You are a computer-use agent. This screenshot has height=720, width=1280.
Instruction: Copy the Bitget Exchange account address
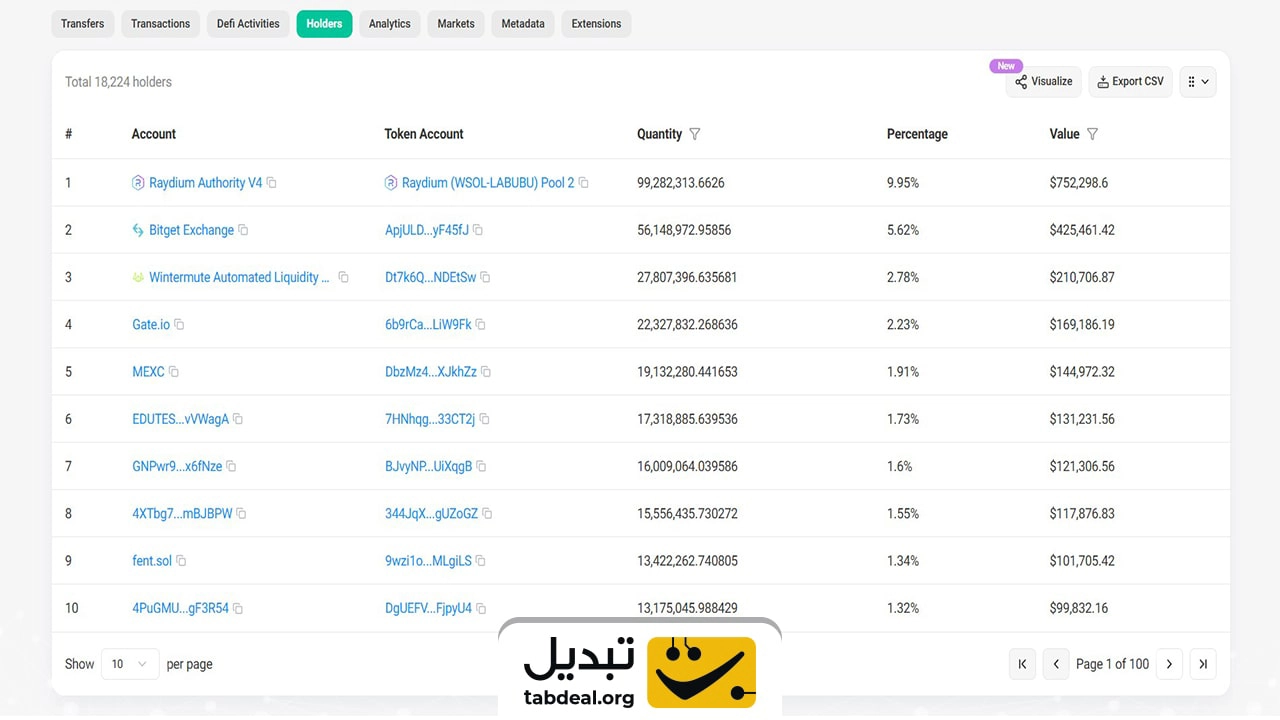pos(243,230)
